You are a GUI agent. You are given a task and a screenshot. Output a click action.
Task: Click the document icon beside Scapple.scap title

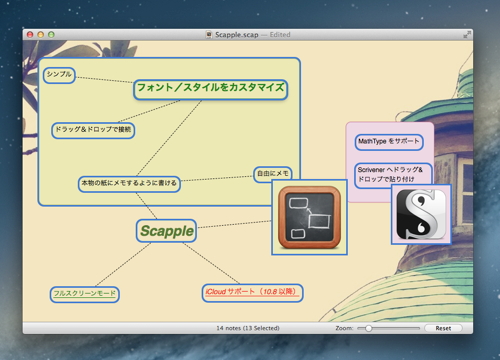pos(209,34)
